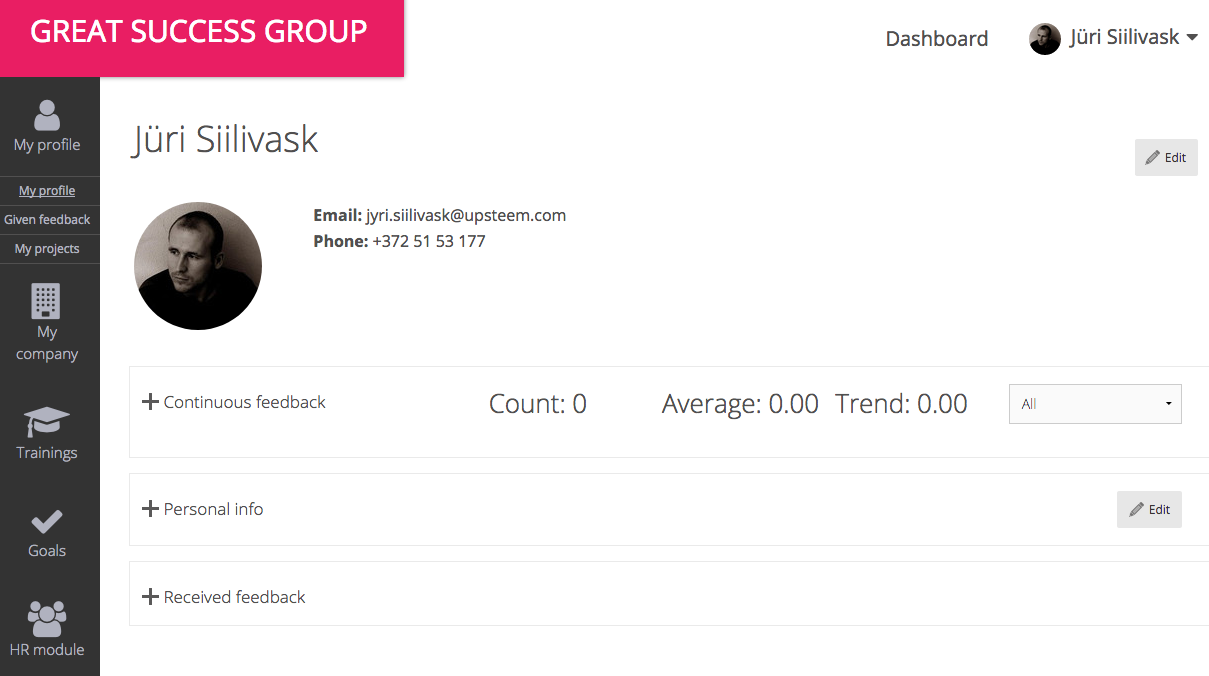Select My projects submenu item
This screenshot has width=1209, height=676.
[47, 249]
